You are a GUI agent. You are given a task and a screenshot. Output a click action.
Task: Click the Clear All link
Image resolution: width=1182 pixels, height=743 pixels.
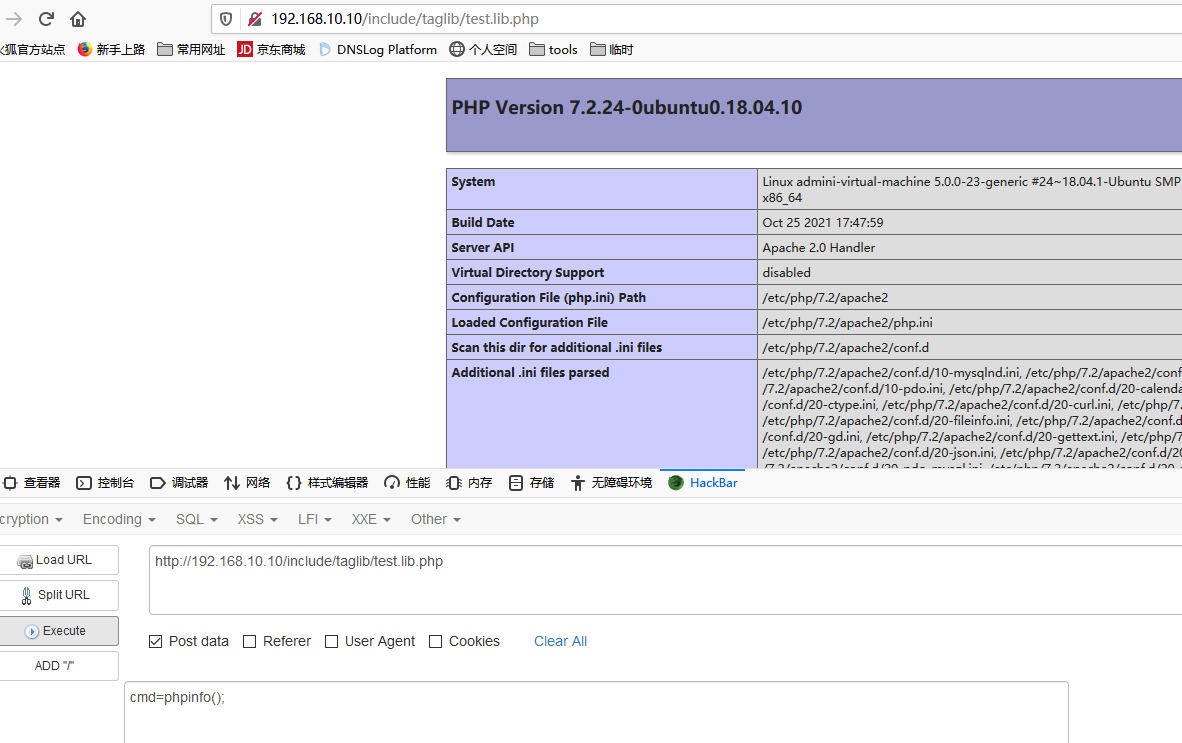point(560,641)
